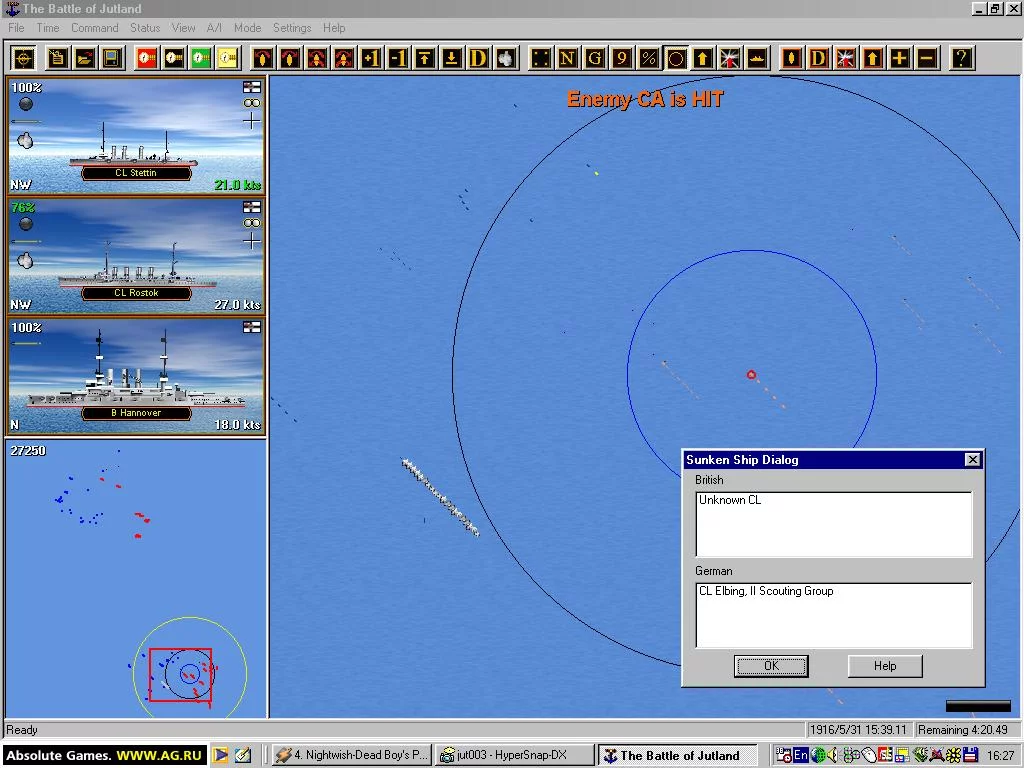
Task: Click the 16:27 system clock
Action: (1000, 756)
